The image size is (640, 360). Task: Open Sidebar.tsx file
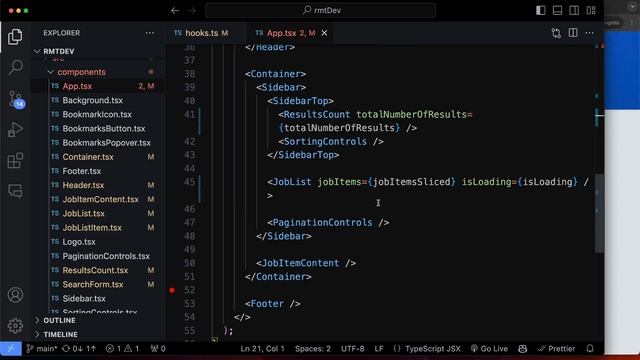[98, 299]
